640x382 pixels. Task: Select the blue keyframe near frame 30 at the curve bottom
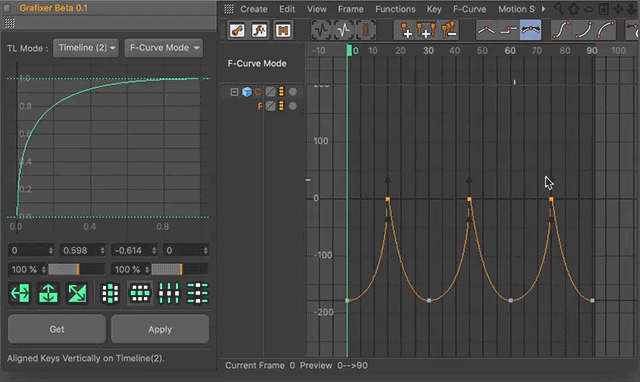click(429, 300)
